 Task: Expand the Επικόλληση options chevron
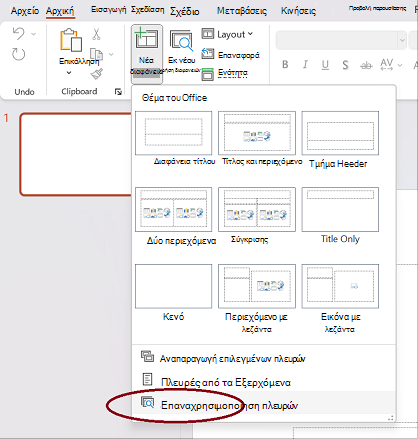click(69, 73)
